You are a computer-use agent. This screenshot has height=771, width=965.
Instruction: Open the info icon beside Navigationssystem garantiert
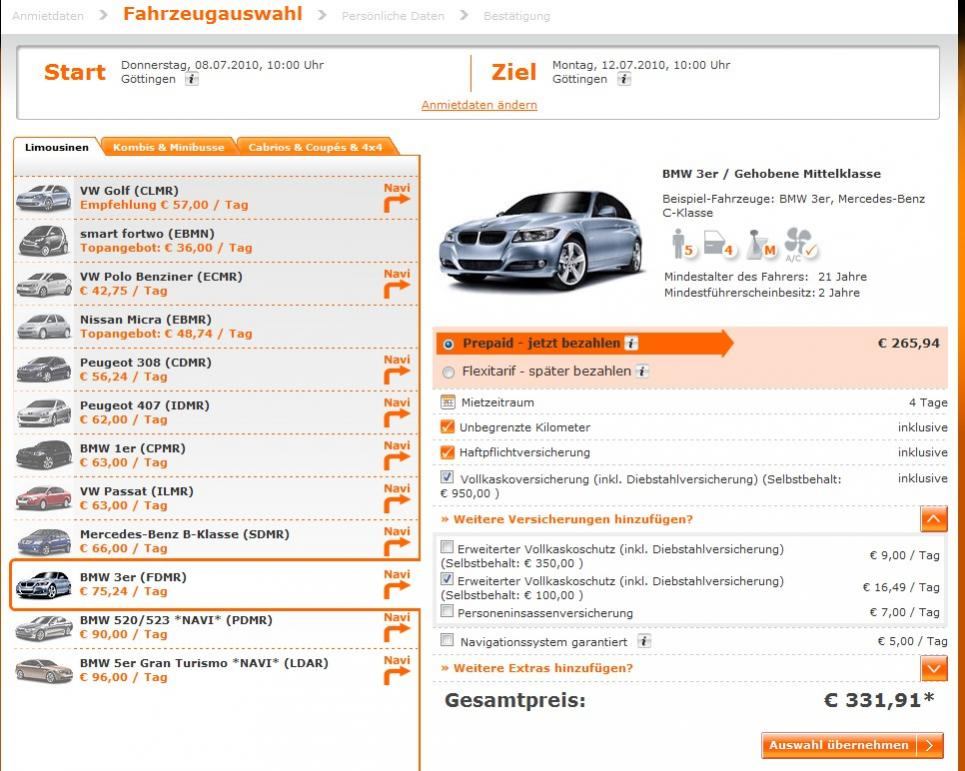(x=644, y=641)
